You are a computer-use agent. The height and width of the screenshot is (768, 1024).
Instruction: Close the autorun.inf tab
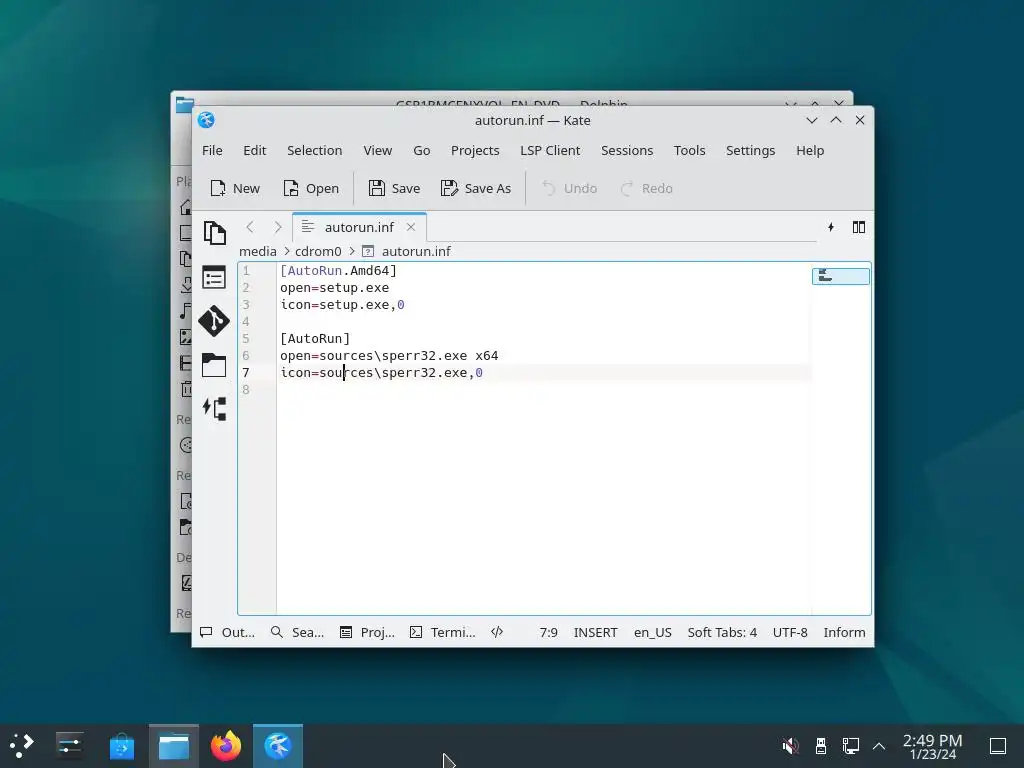tap(411, 227)
